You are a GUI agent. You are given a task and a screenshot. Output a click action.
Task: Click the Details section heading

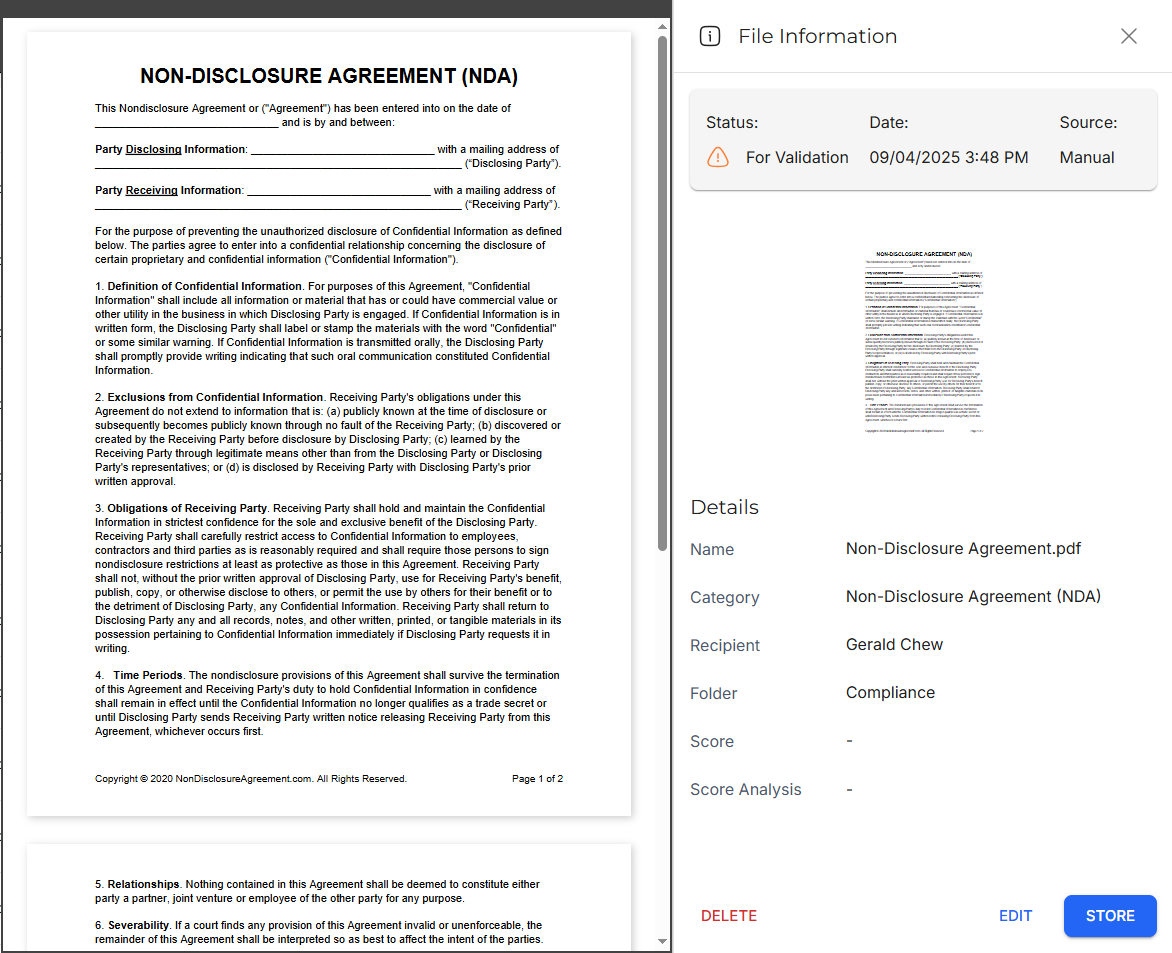[x=724, y=507]
